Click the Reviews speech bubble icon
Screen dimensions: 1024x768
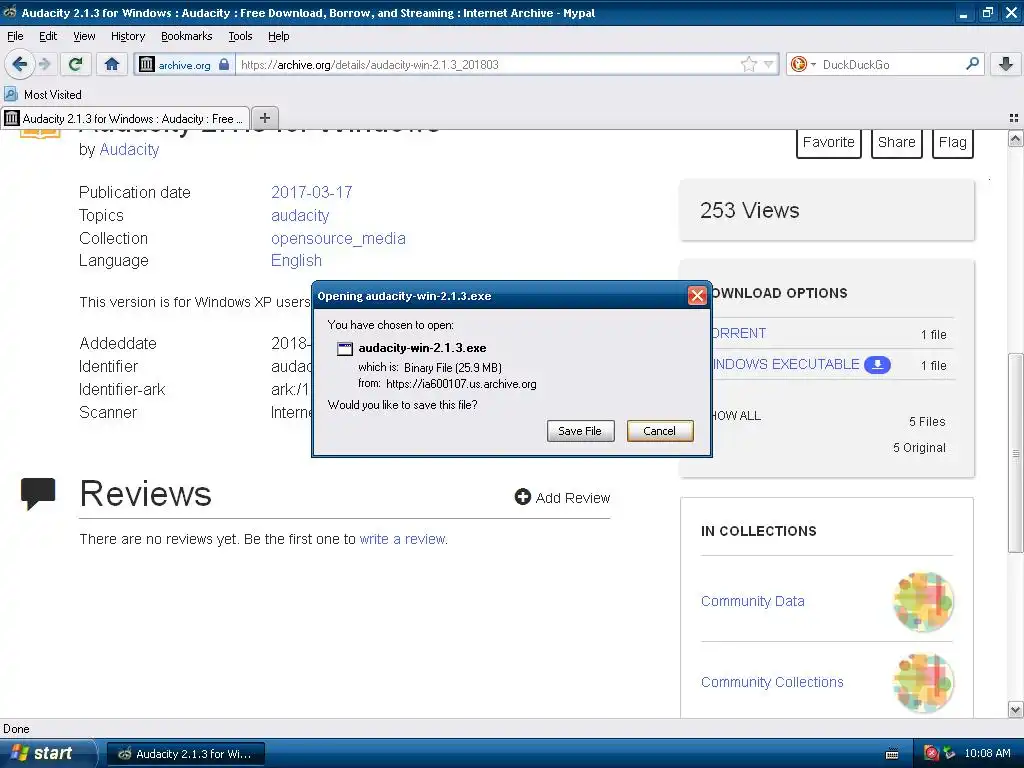pyautogui.click(x=38, y=493)
